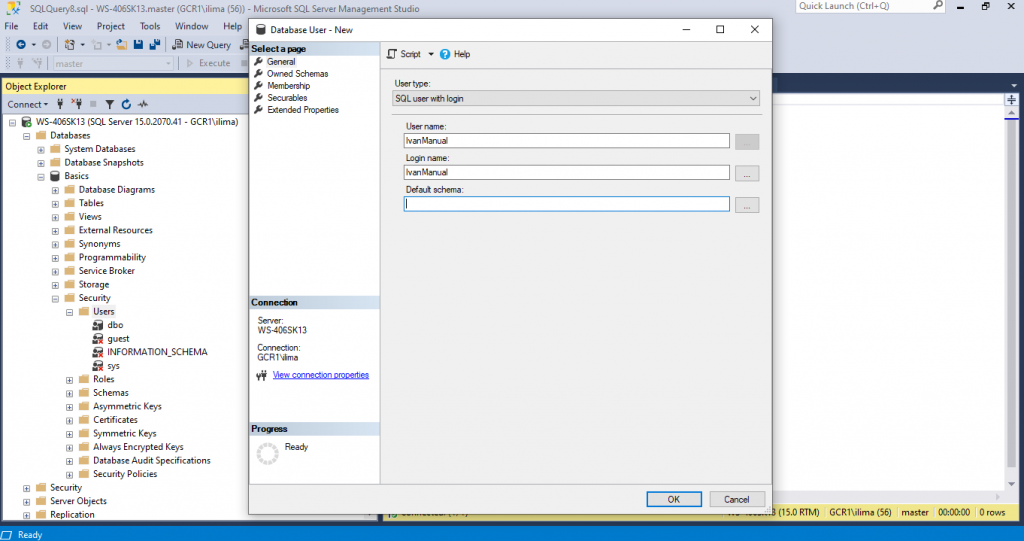Expand the Tables folder

56,204
